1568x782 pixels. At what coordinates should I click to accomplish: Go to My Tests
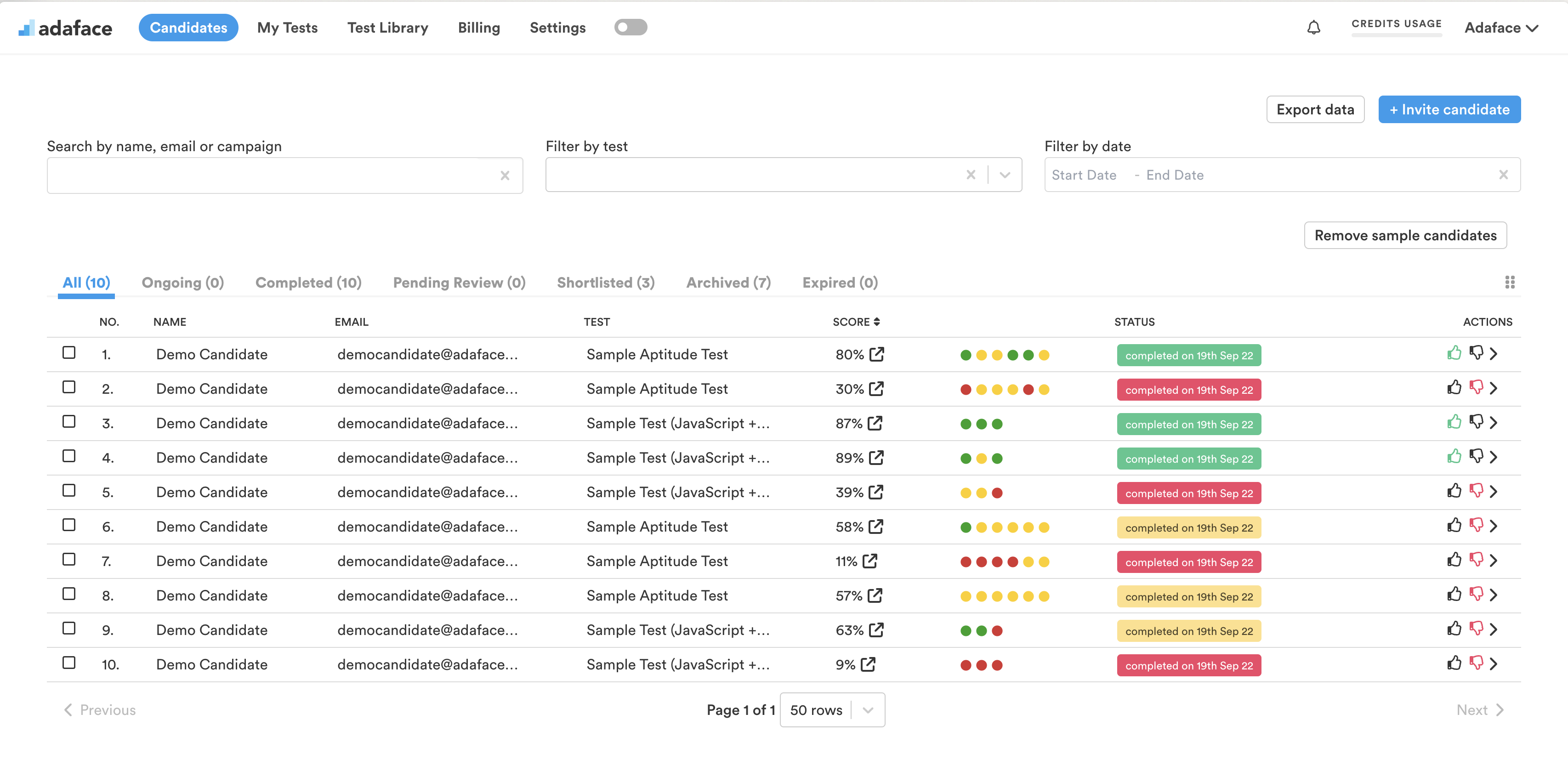287,28
